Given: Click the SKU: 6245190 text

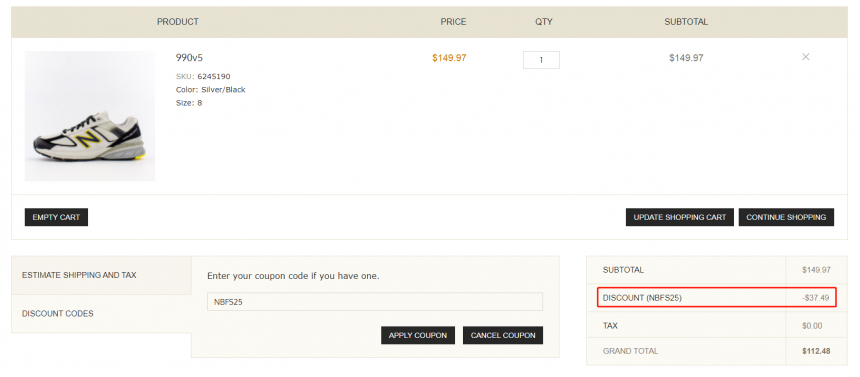Looking at the screenshot, I should [203, 76].
